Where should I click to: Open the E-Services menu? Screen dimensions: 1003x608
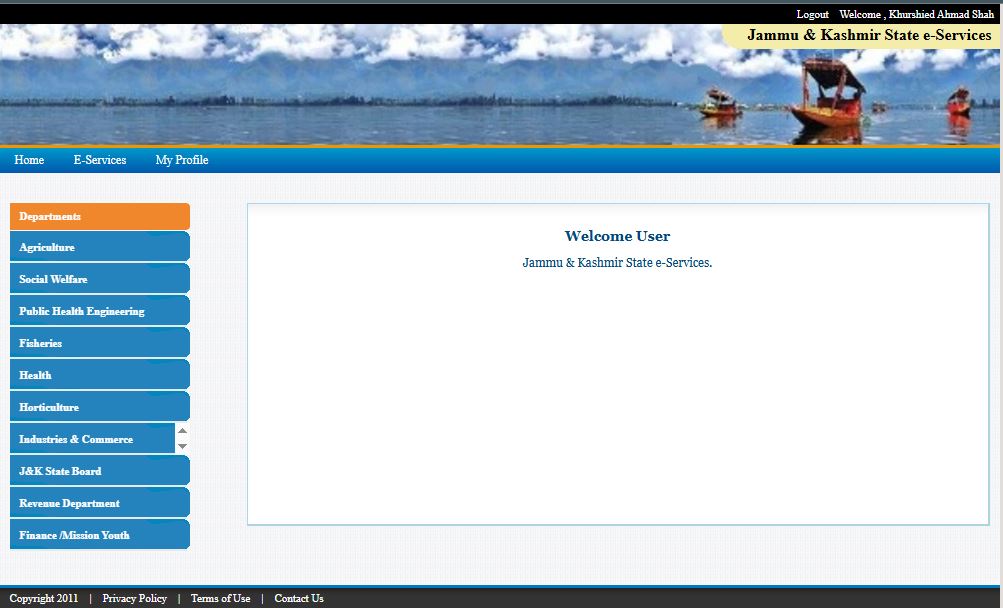100,160
